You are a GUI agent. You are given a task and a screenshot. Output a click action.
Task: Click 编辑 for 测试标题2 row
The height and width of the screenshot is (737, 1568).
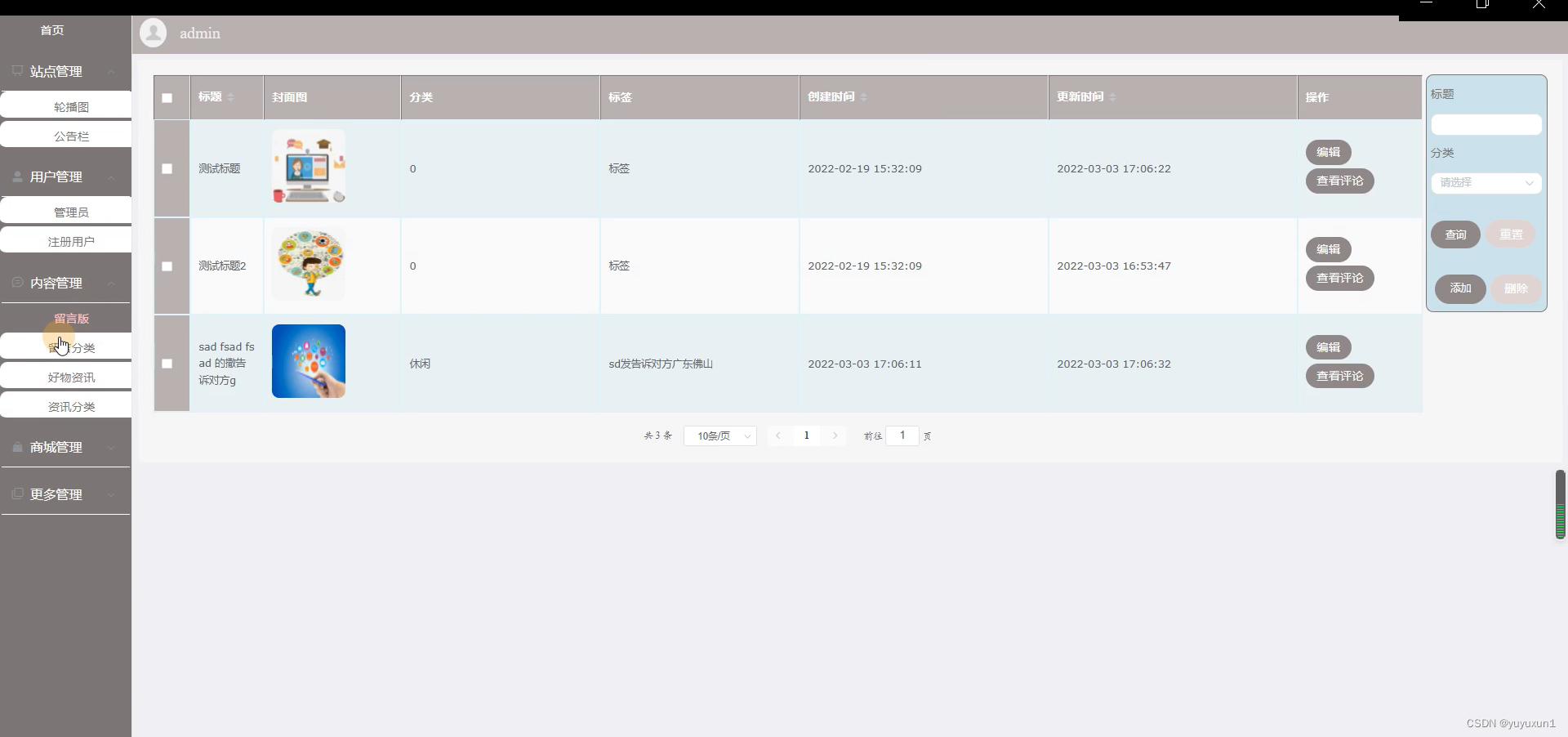pos(1329,249)
